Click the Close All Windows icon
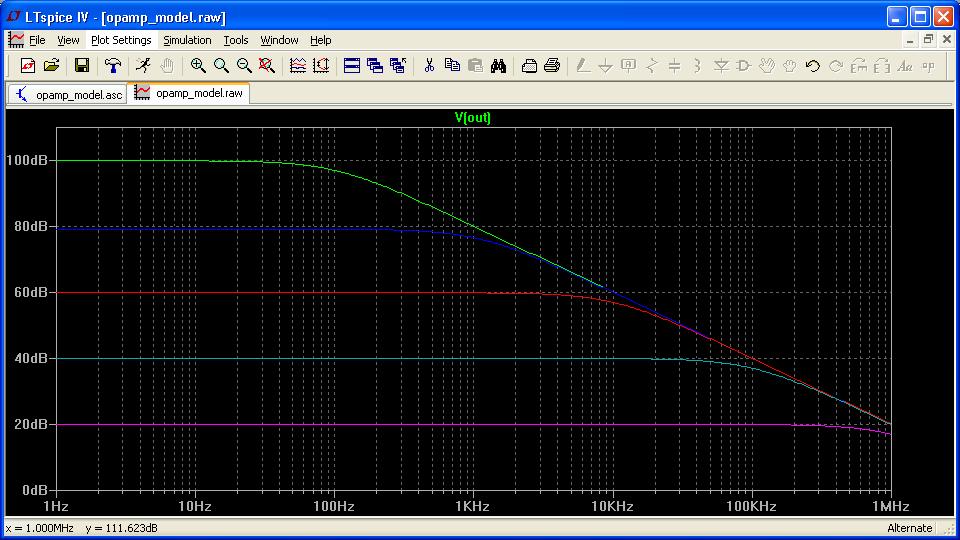Image resolution: width=960 pixels, height=540 pixels. coord(398,66)
